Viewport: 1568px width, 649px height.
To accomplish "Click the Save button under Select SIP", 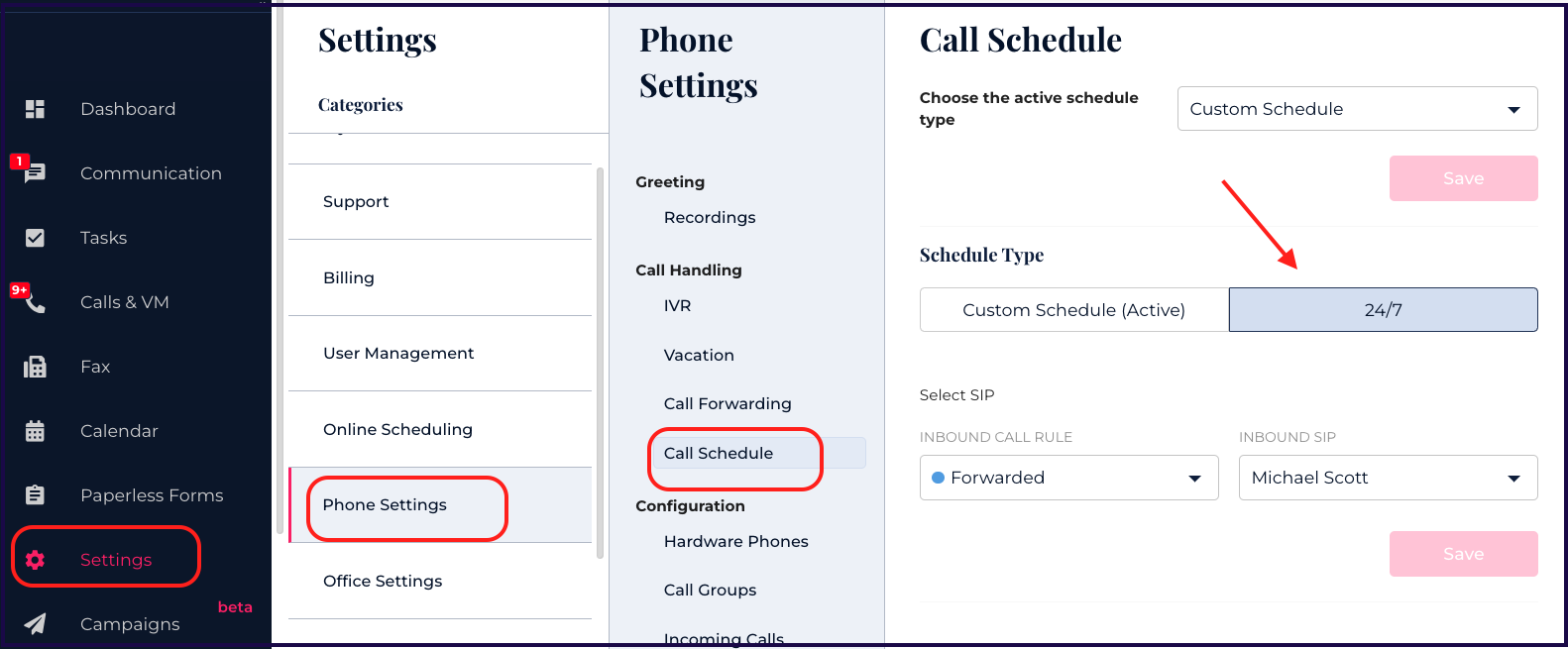I will tap(1463, 554).
